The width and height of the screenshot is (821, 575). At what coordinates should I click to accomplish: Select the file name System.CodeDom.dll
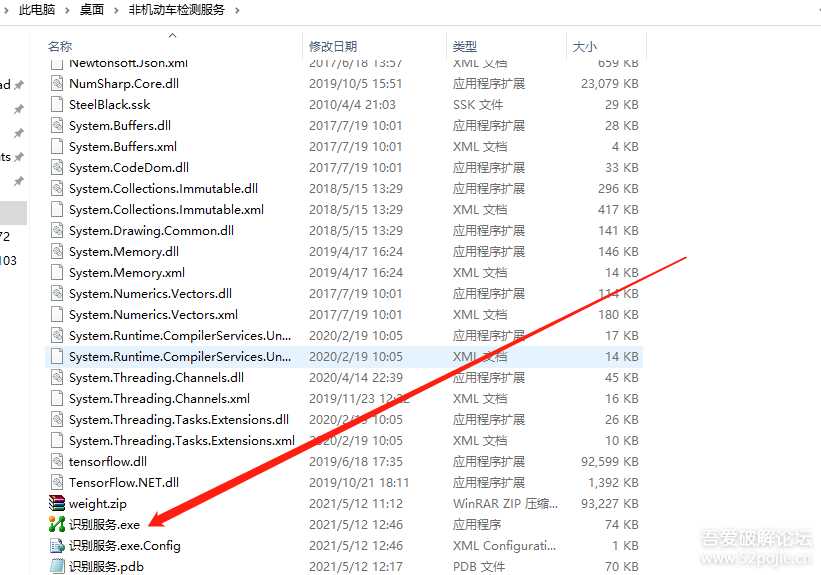tap(129, 168)
